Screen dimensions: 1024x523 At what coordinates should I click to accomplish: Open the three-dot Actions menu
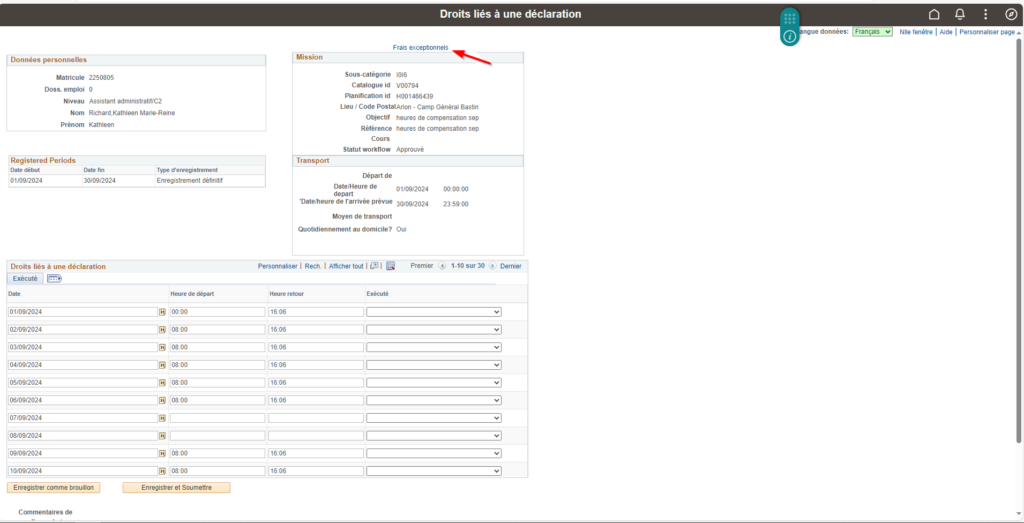pos(985,14)
